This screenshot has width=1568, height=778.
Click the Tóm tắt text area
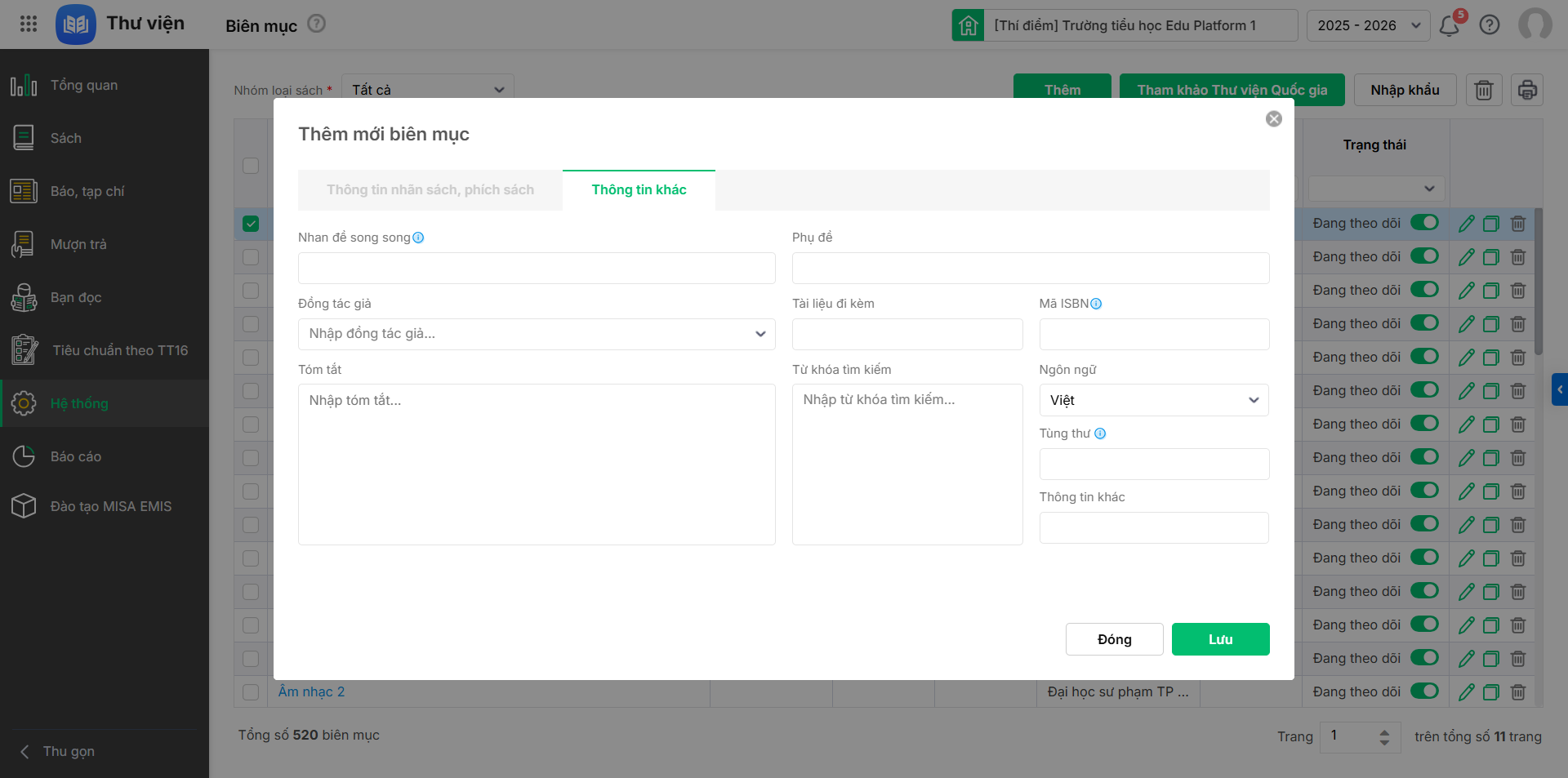(x=536, y=464)
